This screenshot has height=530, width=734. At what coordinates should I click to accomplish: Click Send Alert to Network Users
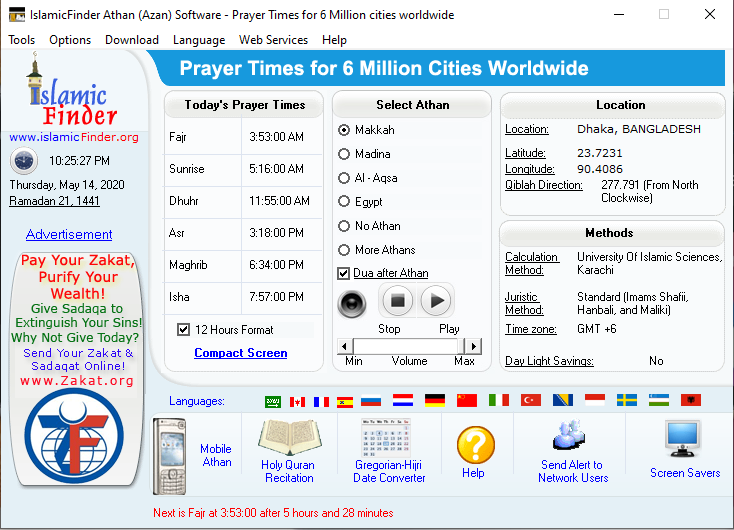[x=573, y=471]
